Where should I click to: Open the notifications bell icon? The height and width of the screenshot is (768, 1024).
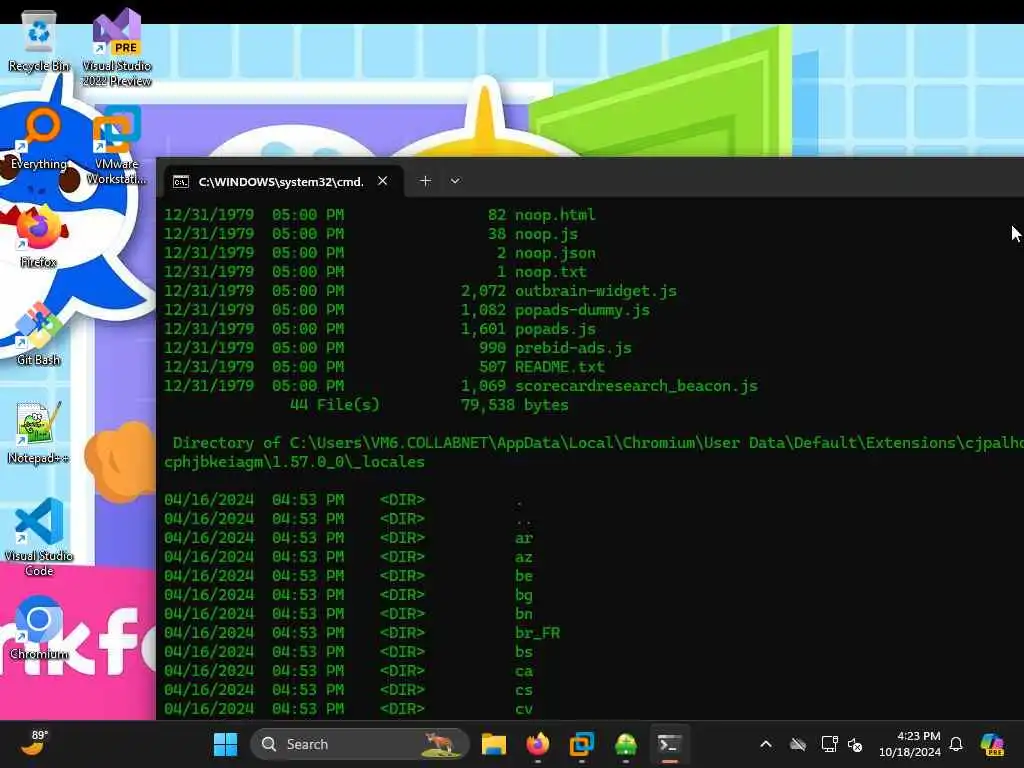coord(956,744)
